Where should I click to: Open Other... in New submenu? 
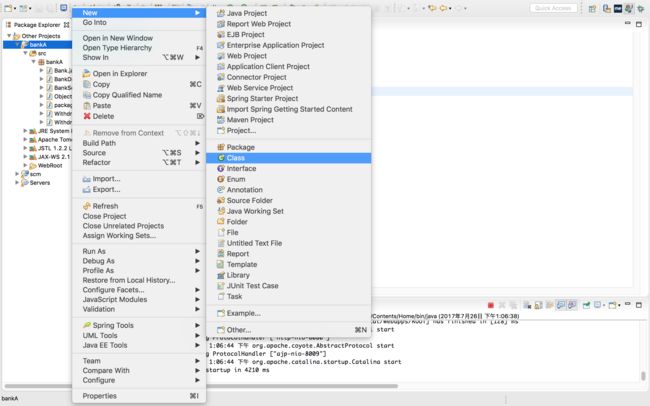click(x=288, y=330)
